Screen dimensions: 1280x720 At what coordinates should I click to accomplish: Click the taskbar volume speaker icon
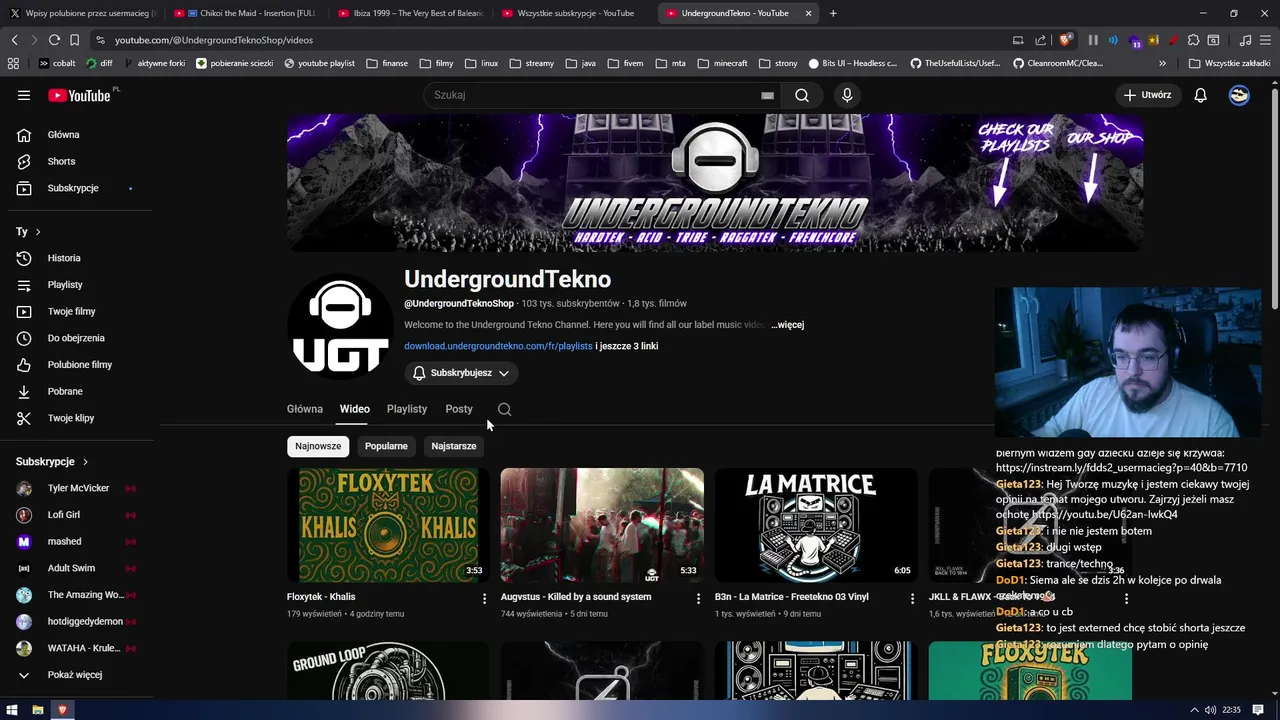1211,710
